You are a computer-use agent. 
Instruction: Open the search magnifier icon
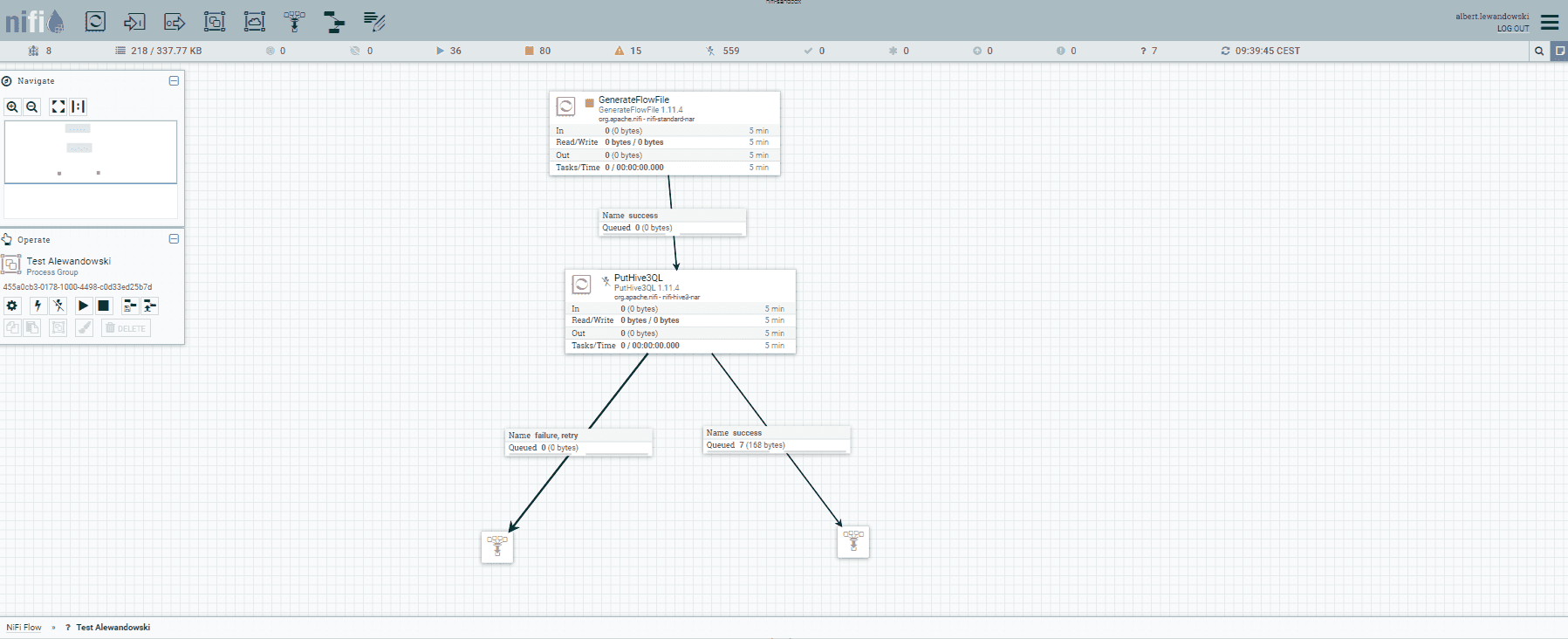point(1539,51)
